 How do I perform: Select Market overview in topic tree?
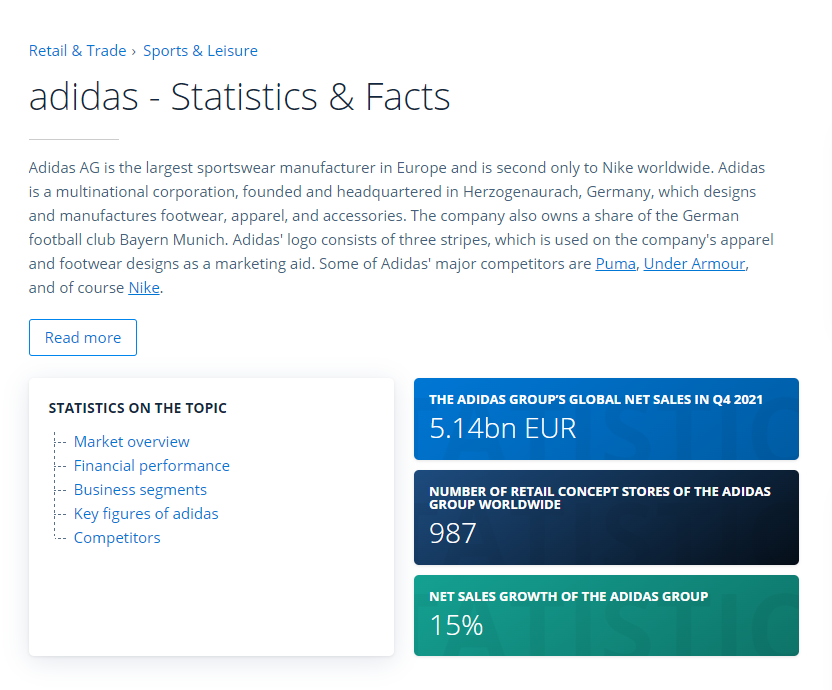coord(132,442)
